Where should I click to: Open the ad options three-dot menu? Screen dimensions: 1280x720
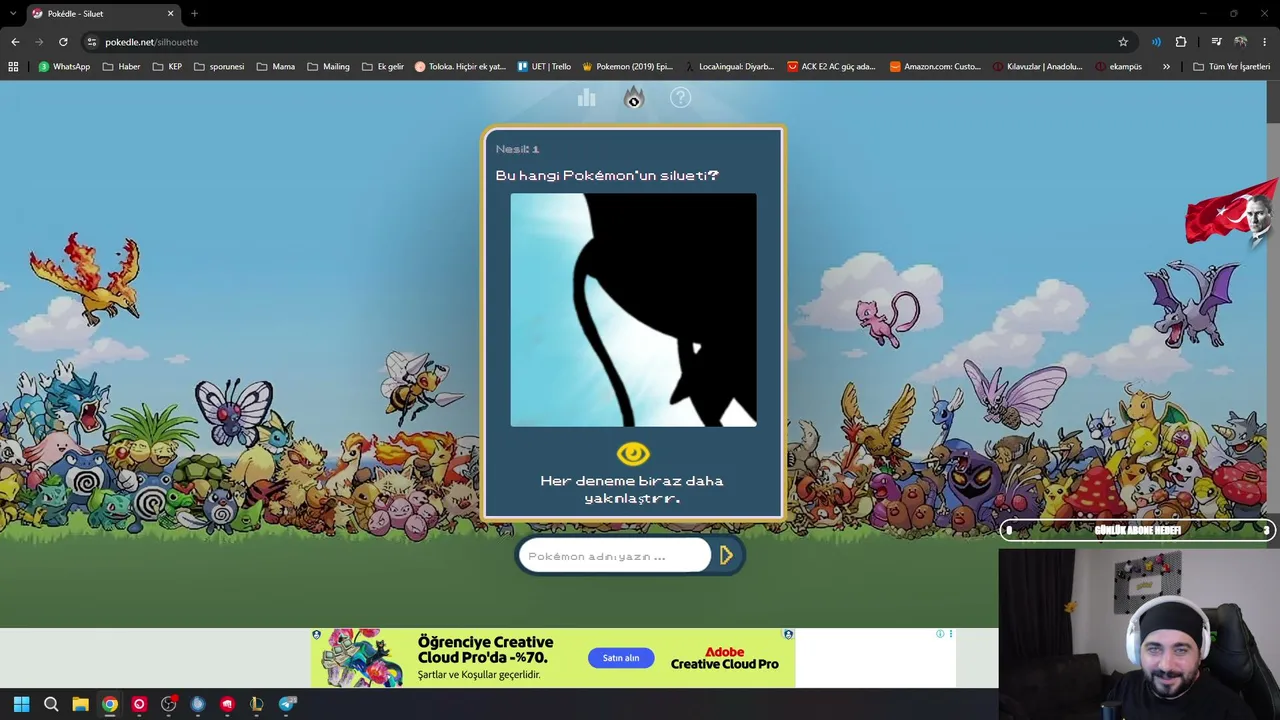950,634
